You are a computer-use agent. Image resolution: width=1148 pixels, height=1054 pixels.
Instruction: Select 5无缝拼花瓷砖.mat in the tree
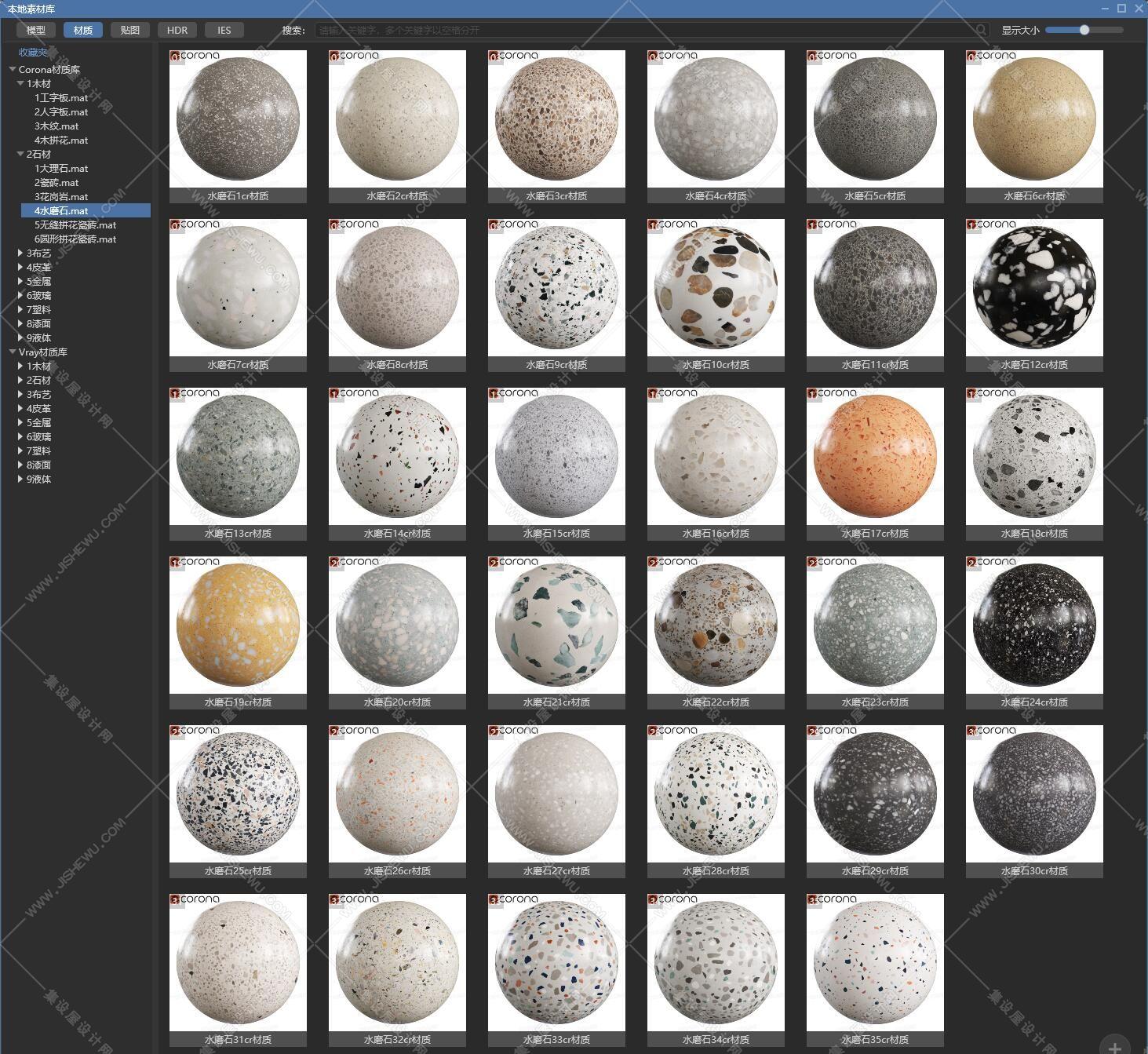75,225
